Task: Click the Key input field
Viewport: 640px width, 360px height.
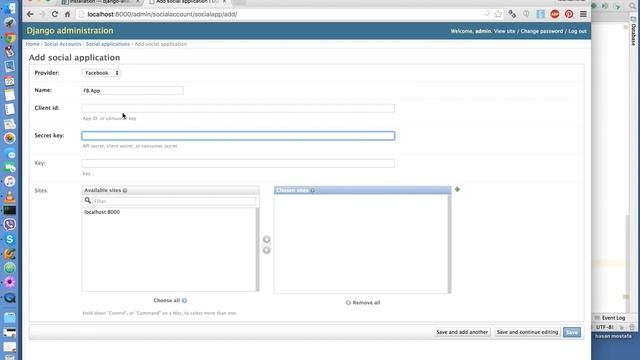Action: pos(238,164)
